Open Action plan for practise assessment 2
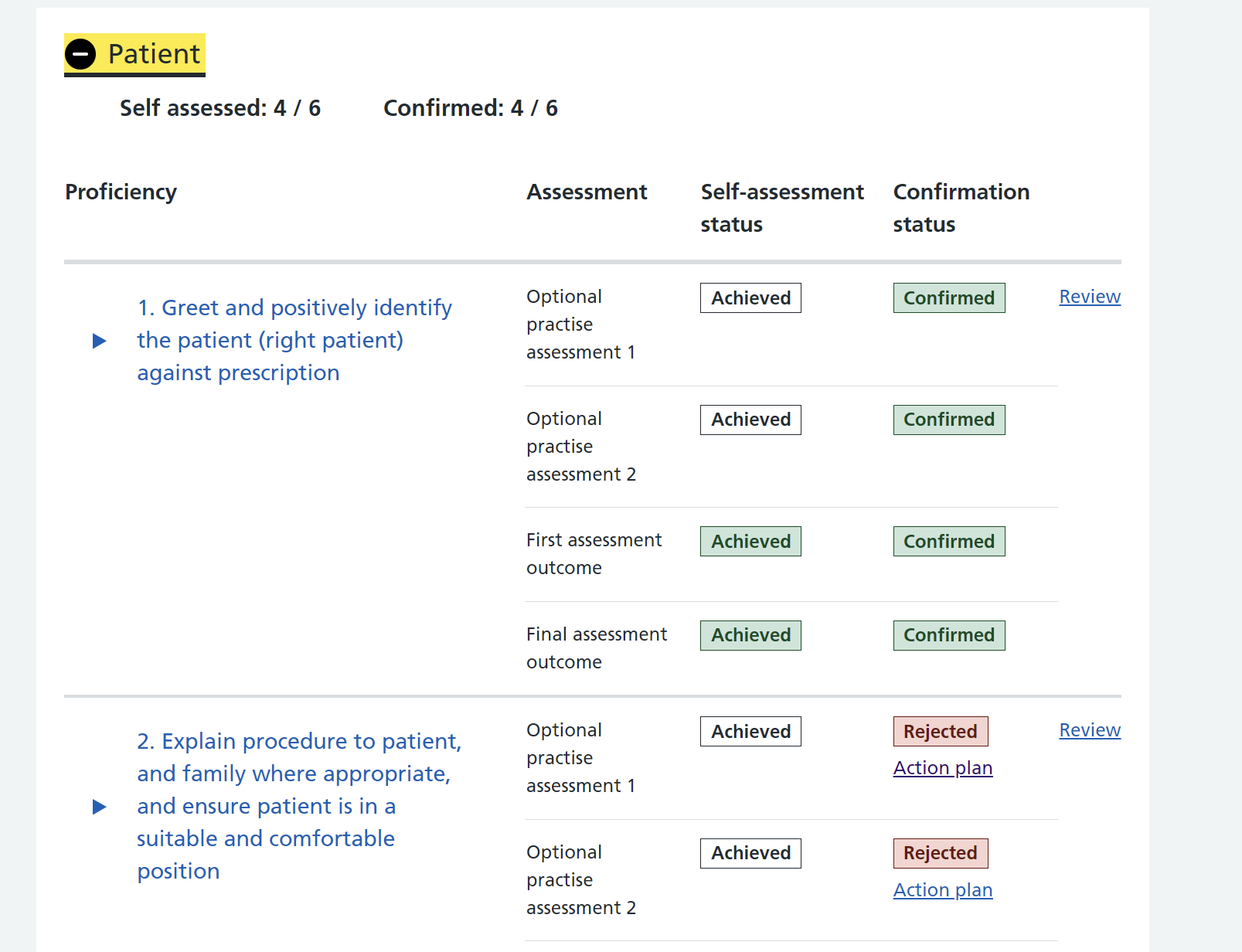This screenshot has width=1242, height=952. tap(943, 890)
